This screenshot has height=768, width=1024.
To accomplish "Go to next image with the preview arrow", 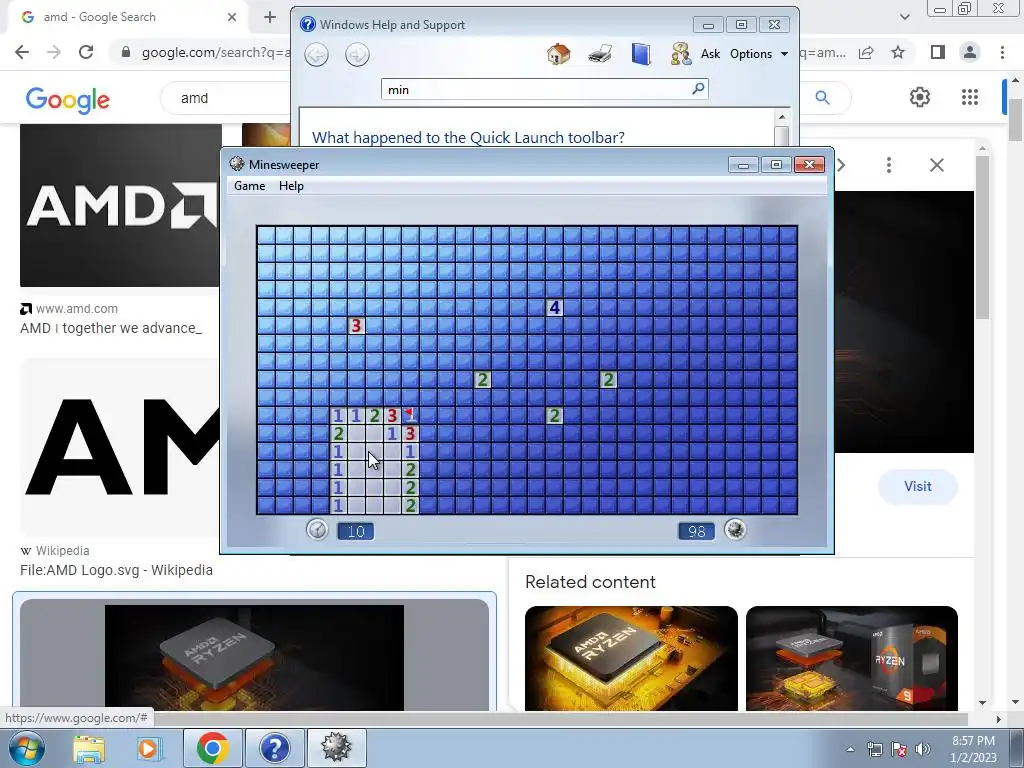I will click(x=841, y=165).
